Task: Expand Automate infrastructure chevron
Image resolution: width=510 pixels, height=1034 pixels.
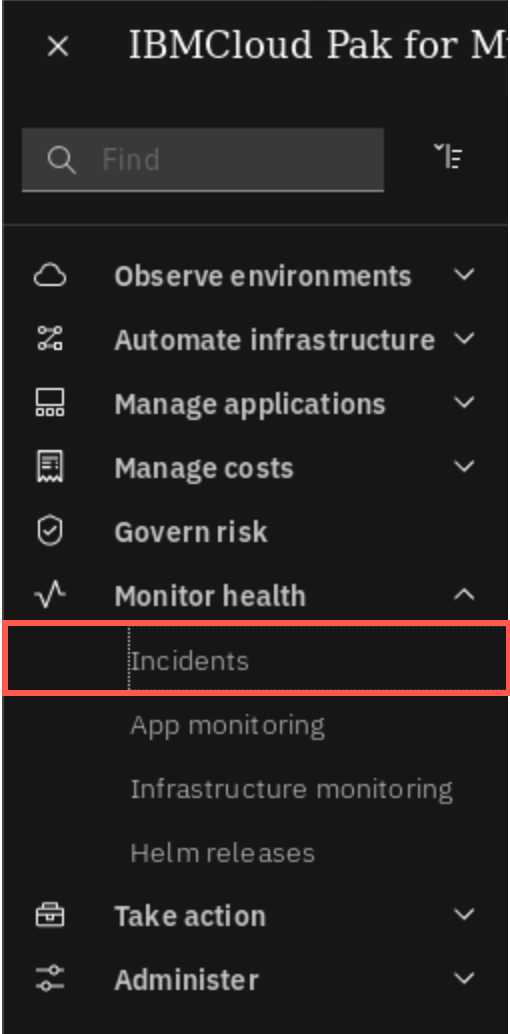Action: (464, 339)
